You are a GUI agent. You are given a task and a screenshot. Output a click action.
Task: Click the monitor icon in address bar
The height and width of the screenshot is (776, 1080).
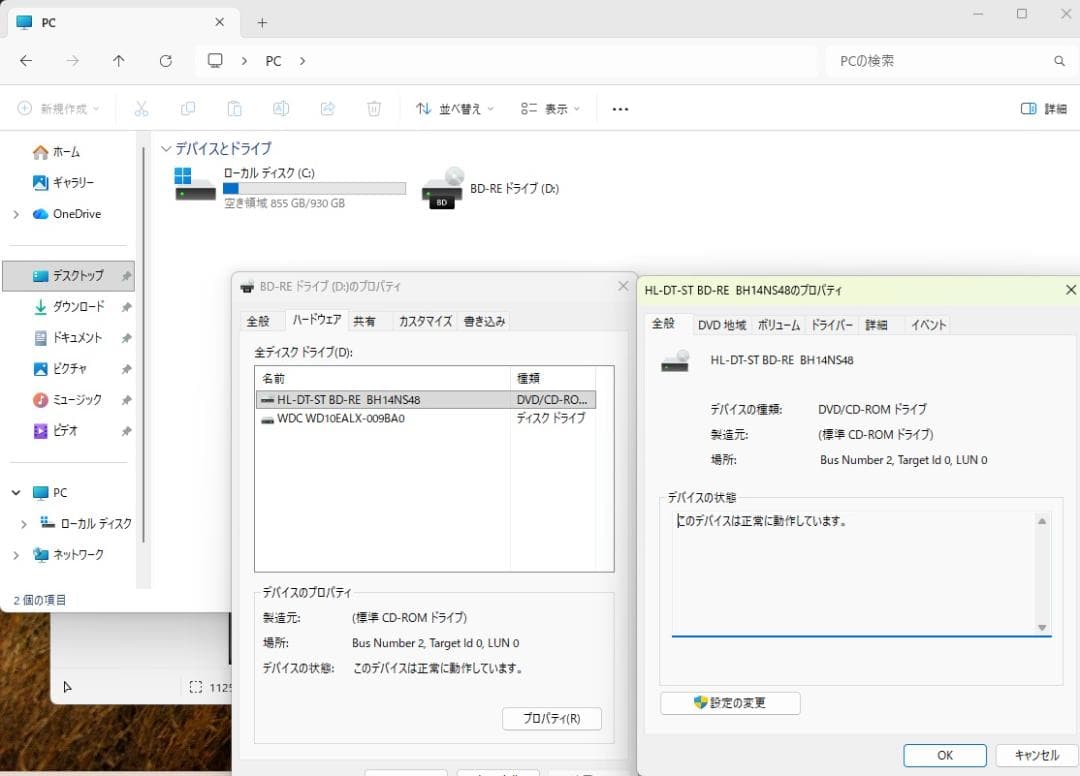point(216,61)
